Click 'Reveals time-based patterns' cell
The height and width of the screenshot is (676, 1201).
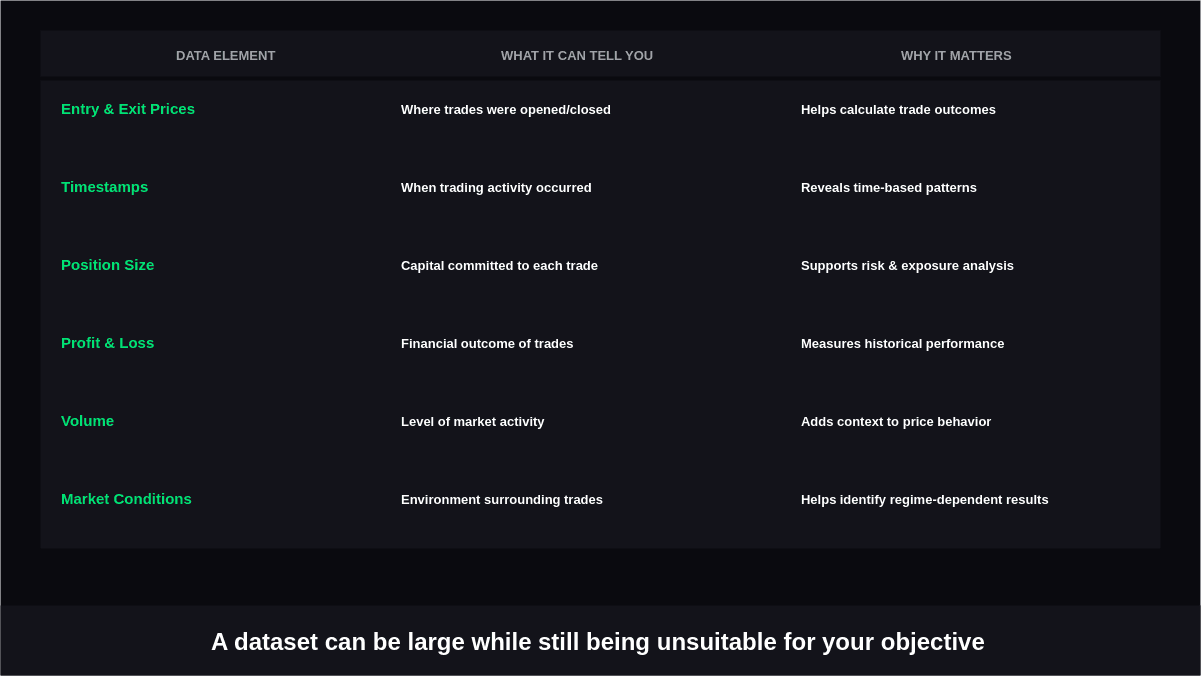click(889, 188)
